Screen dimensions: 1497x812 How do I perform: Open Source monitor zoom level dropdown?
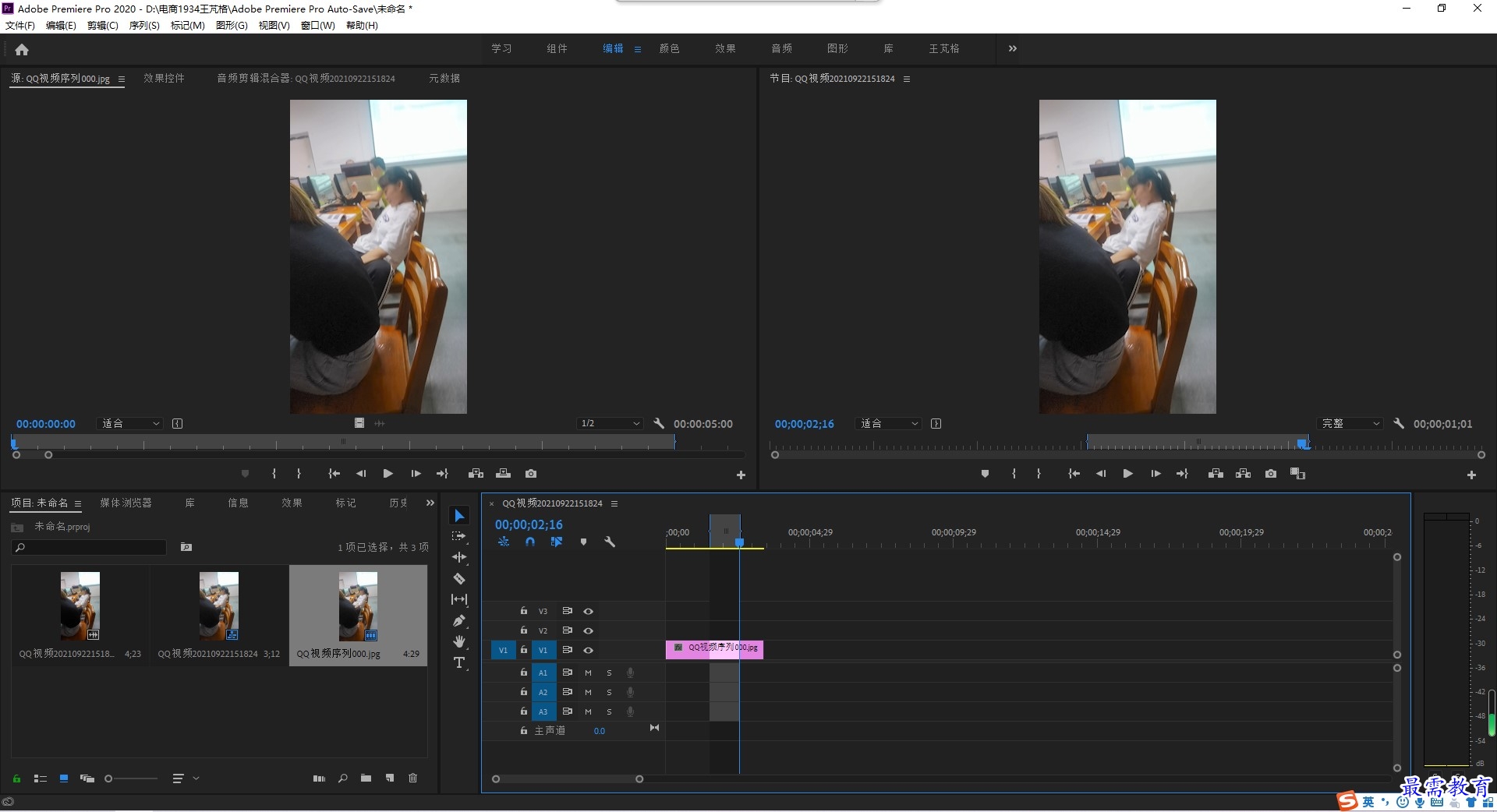click(130, 423)
